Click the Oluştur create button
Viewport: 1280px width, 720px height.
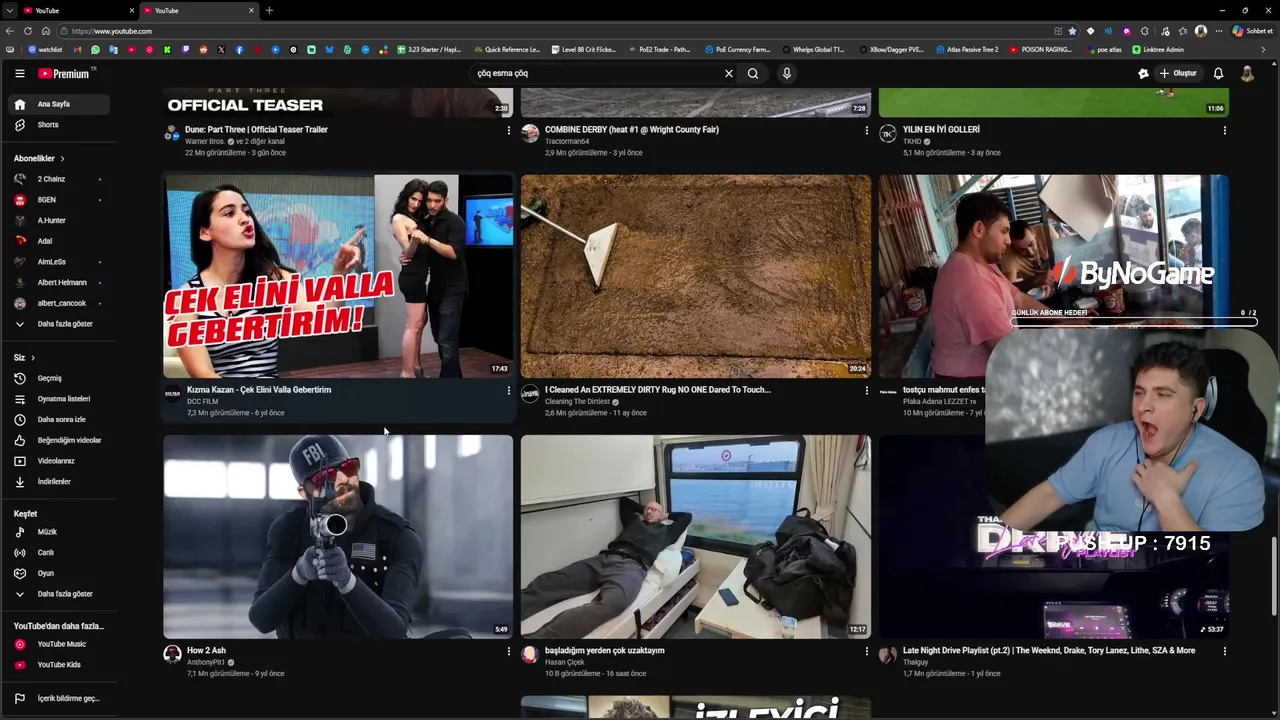tap(1178, 73)
